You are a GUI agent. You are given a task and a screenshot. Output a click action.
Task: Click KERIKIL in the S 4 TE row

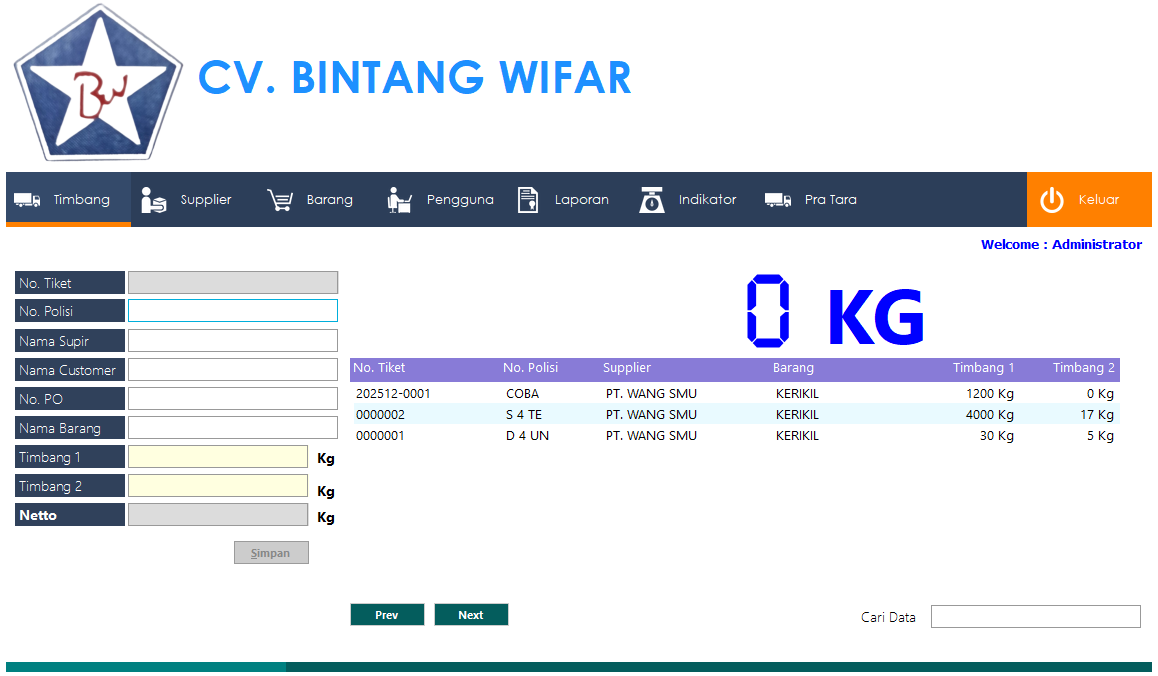tap(797, 414)
